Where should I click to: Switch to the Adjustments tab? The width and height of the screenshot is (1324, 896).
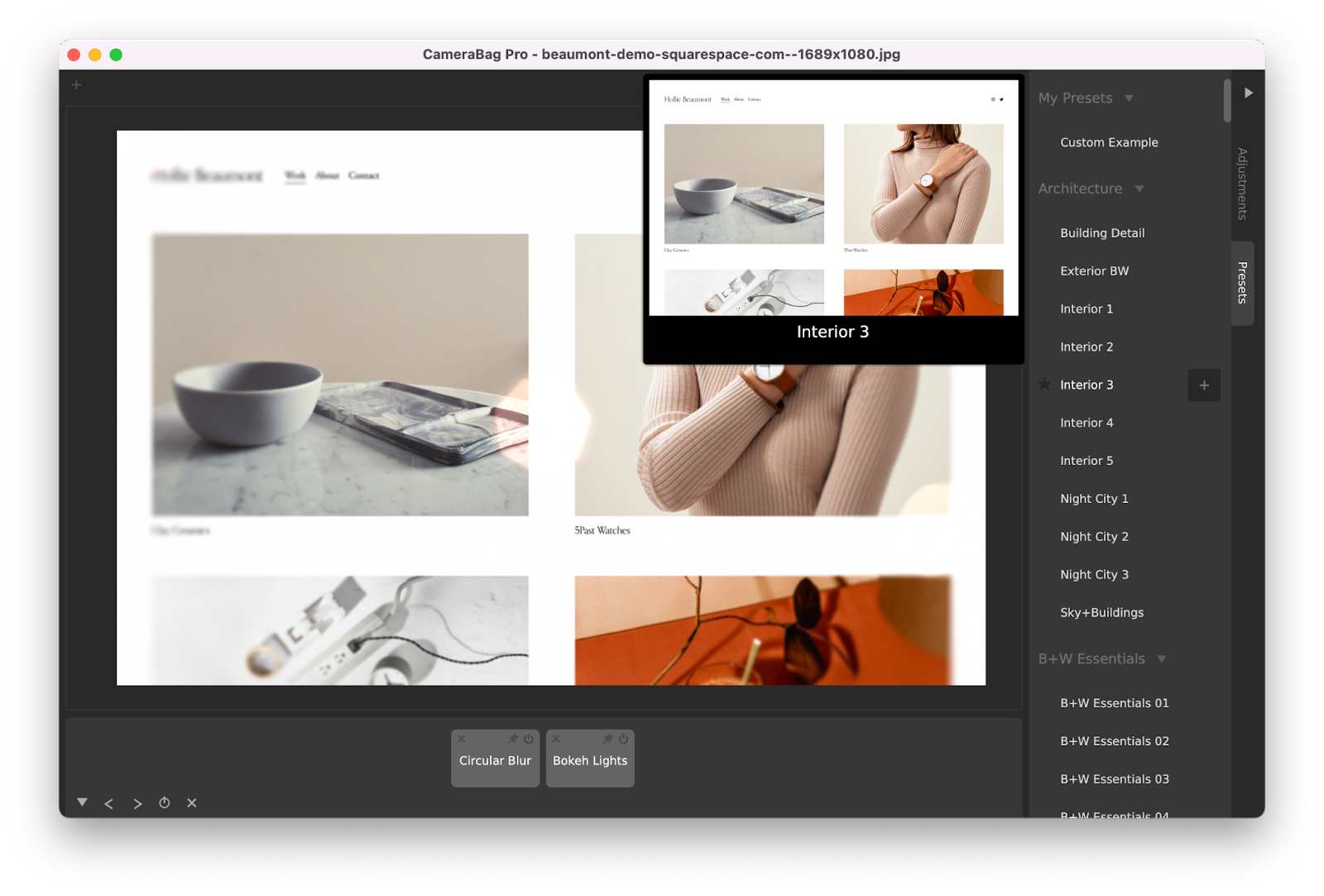[x=1242, y=184]
